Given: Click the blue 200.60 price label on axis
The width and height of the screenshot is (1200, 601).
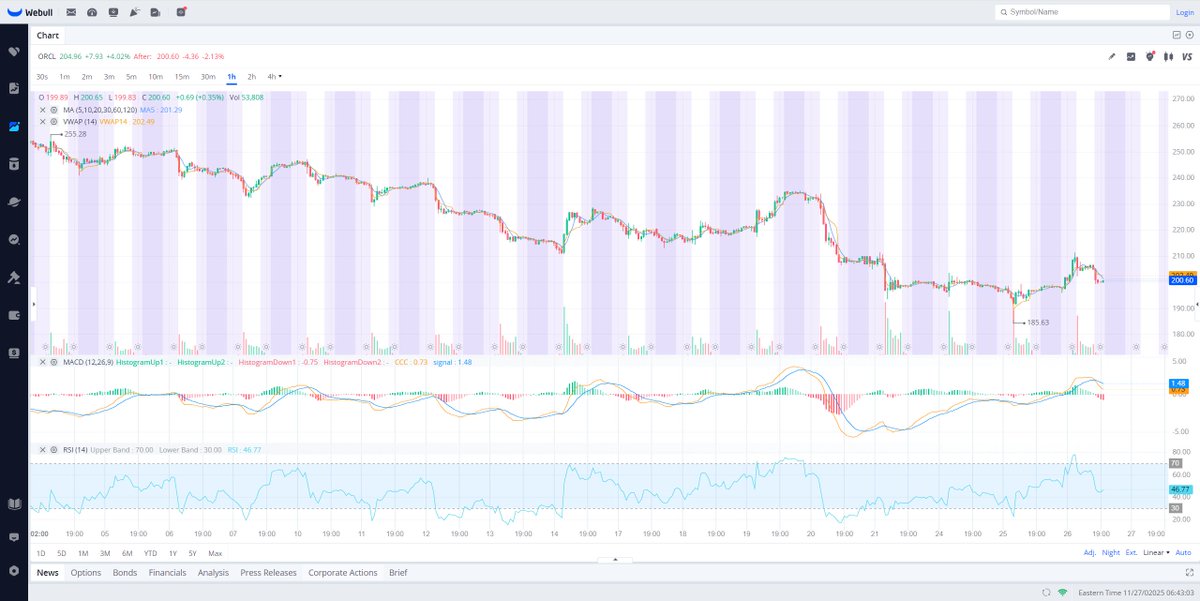Looking at the screenshot, I should click(1183, 280).
